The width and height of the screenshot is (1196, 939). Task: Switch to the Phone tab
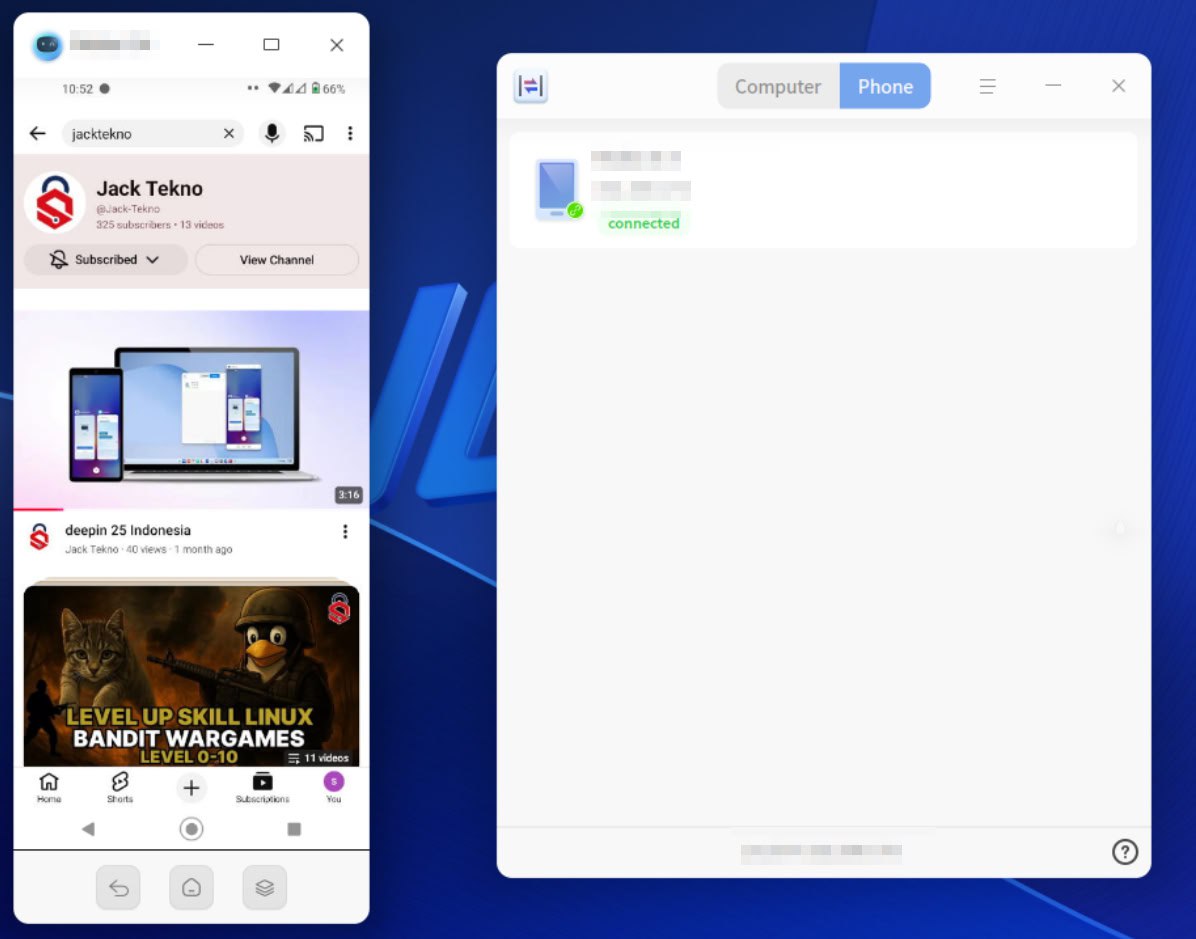[x=885, y=86]
